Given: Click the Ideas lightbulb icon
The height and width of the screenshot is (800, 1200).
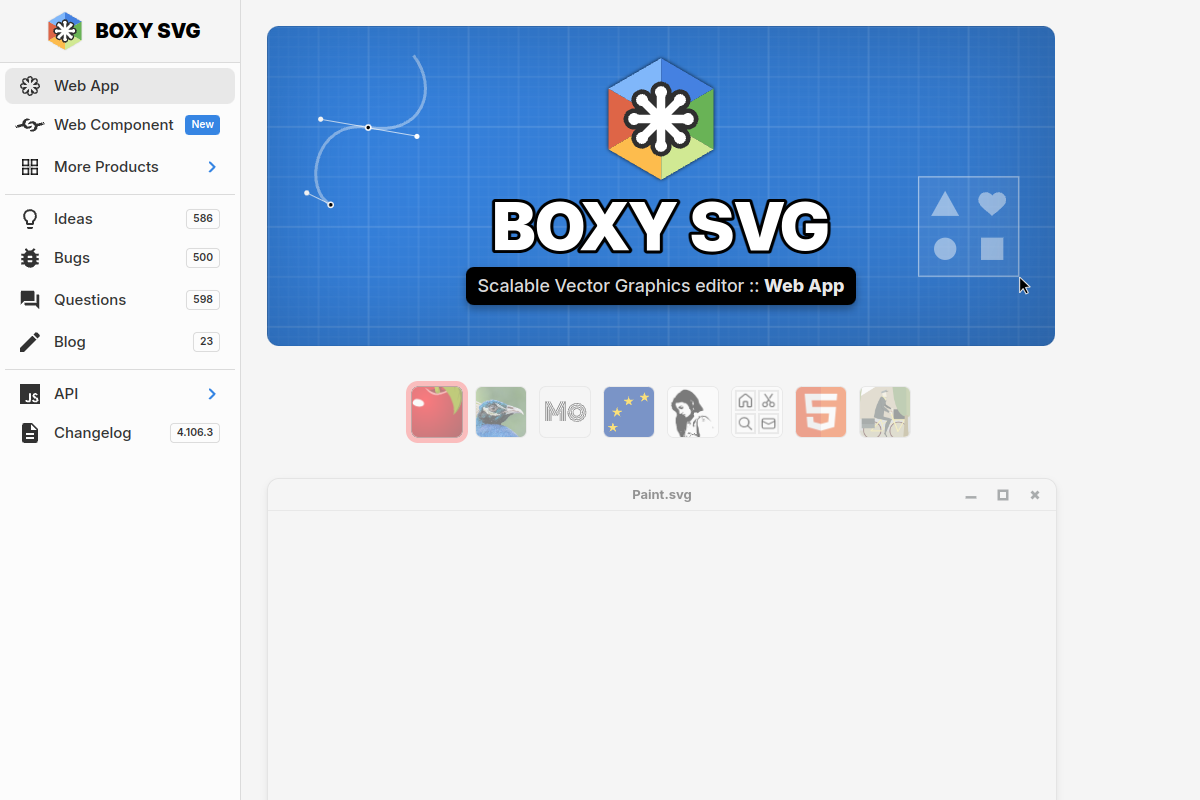Looking at the screenshot, I should (30, 219).
